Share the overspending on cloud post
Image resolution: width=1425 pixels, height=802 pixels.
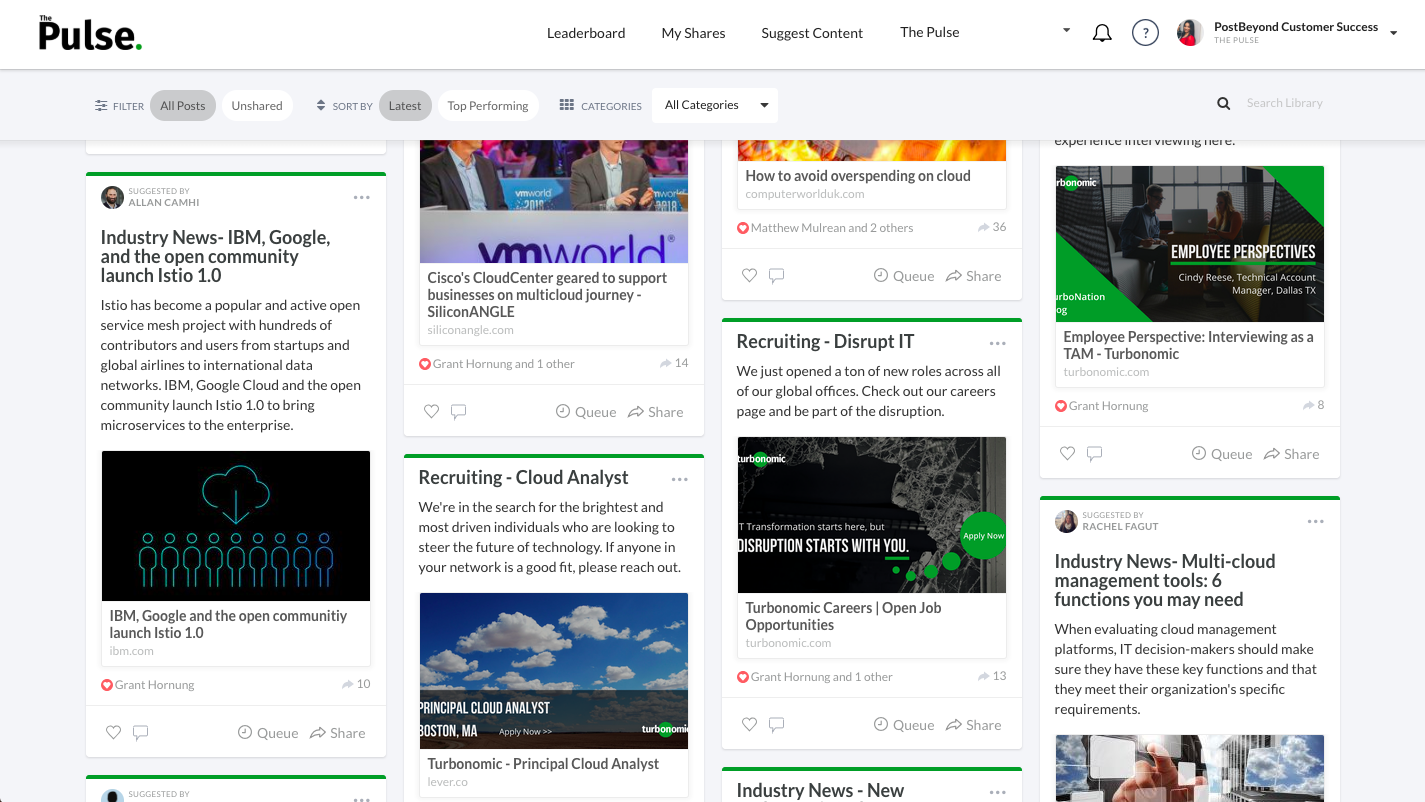(x=974, y=275)
